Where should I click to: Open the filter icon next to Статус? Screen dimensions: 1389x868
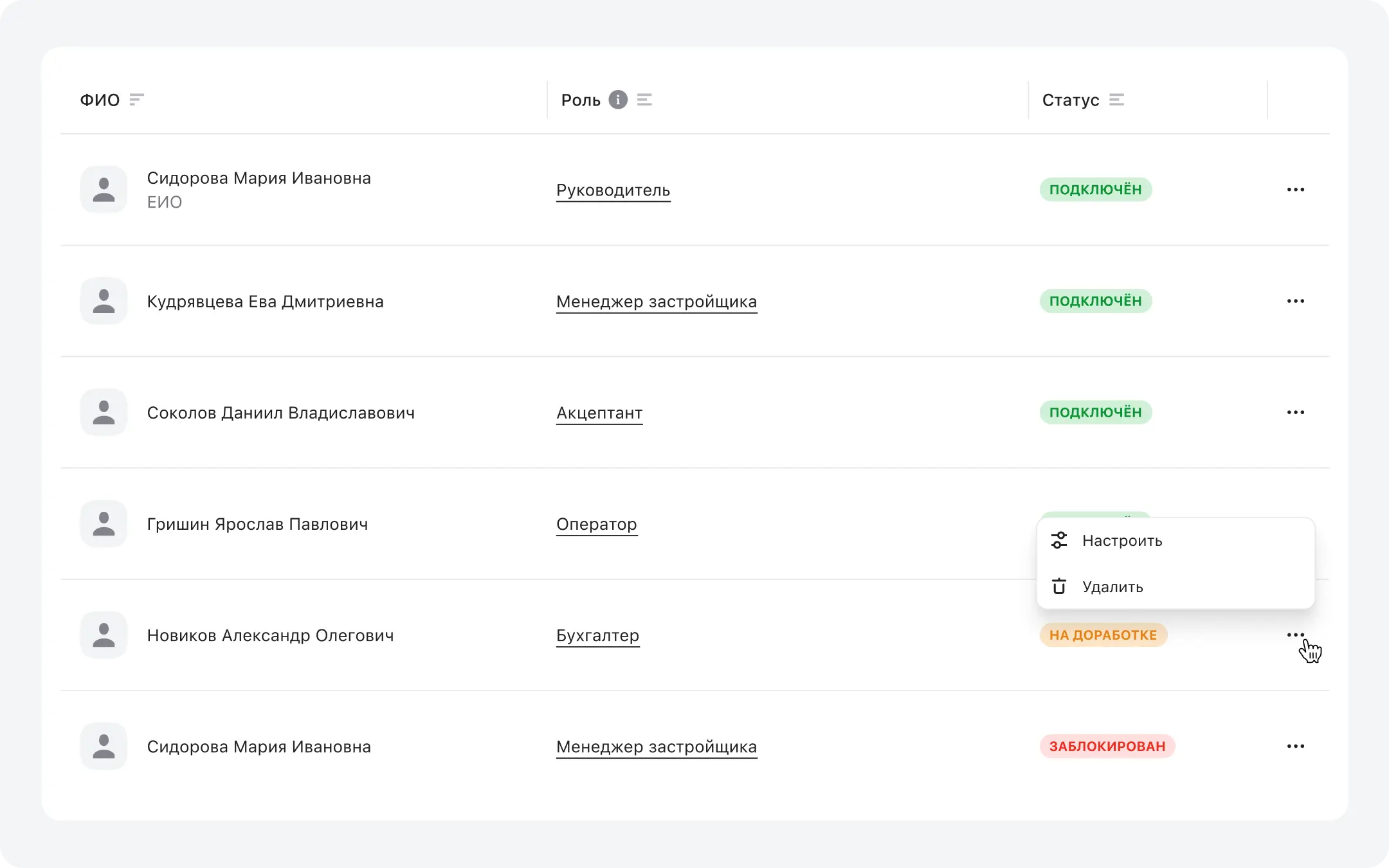pos(1116,100)
